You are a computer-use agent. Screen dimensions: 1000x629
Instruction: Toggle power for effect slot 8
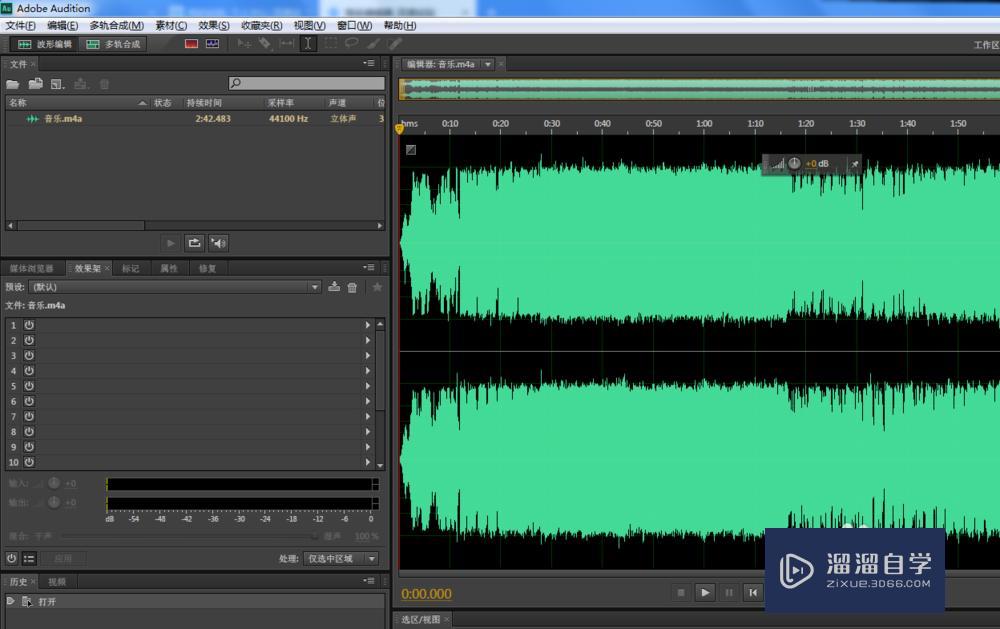pos(29,432)
